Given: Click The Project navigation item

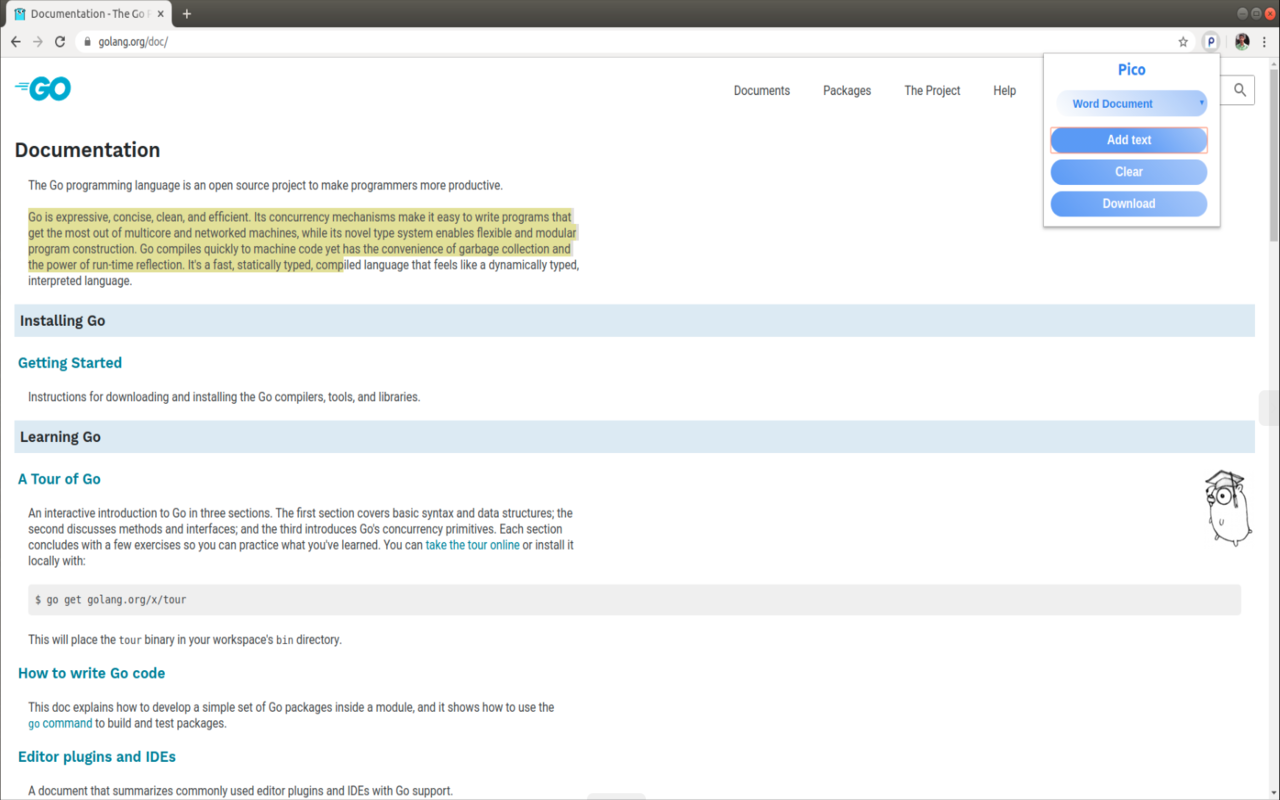Looking at the screenshot, I should [x=932, y=91].
